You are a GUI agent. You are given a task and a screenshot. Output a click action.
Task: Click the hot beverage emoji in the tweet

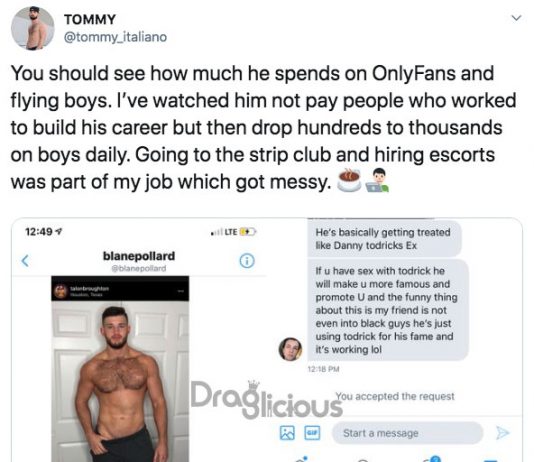click(x=349, y=180)
